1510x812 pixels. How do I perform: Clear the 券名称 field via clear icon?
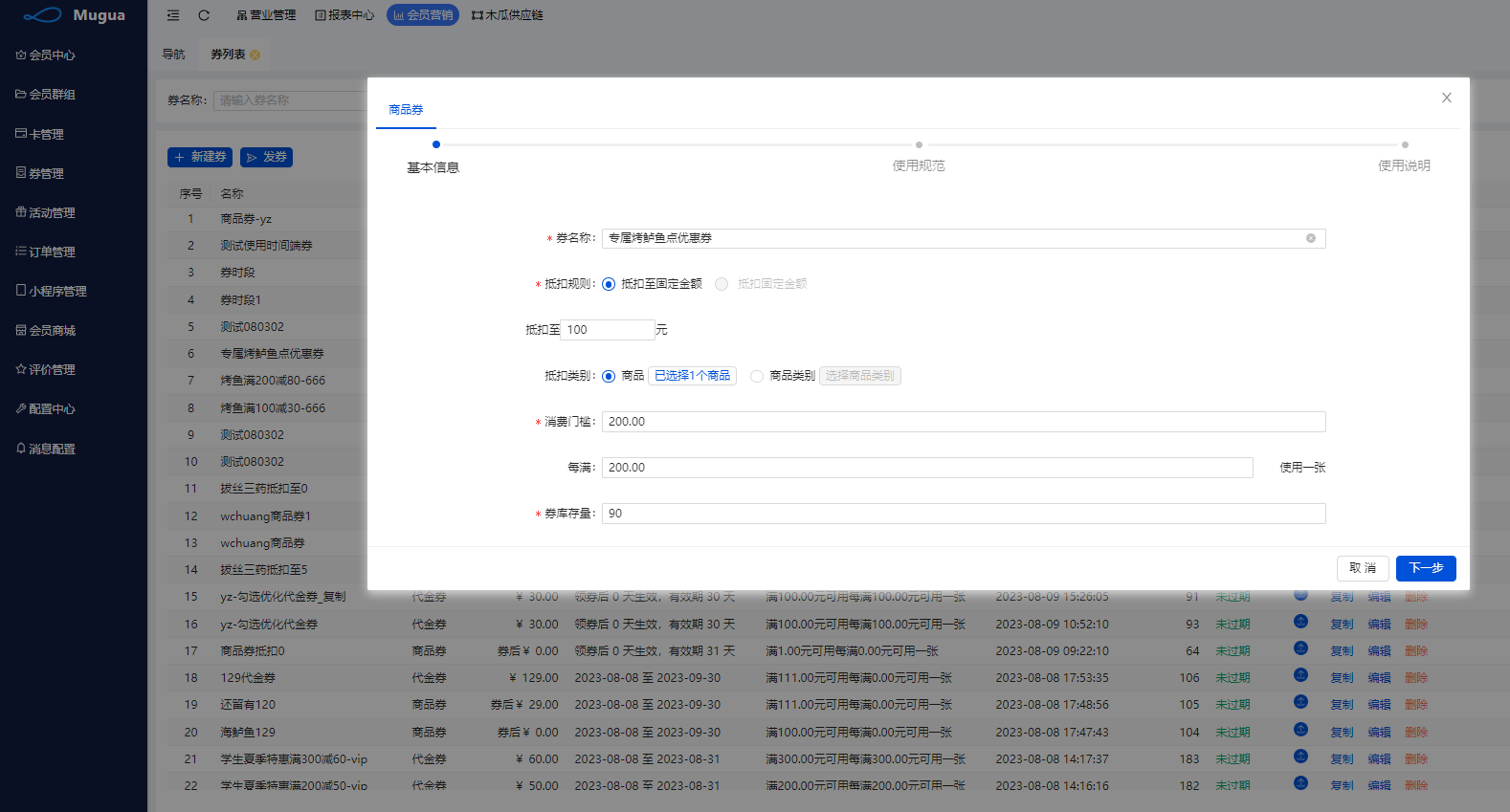point(1311,238)
